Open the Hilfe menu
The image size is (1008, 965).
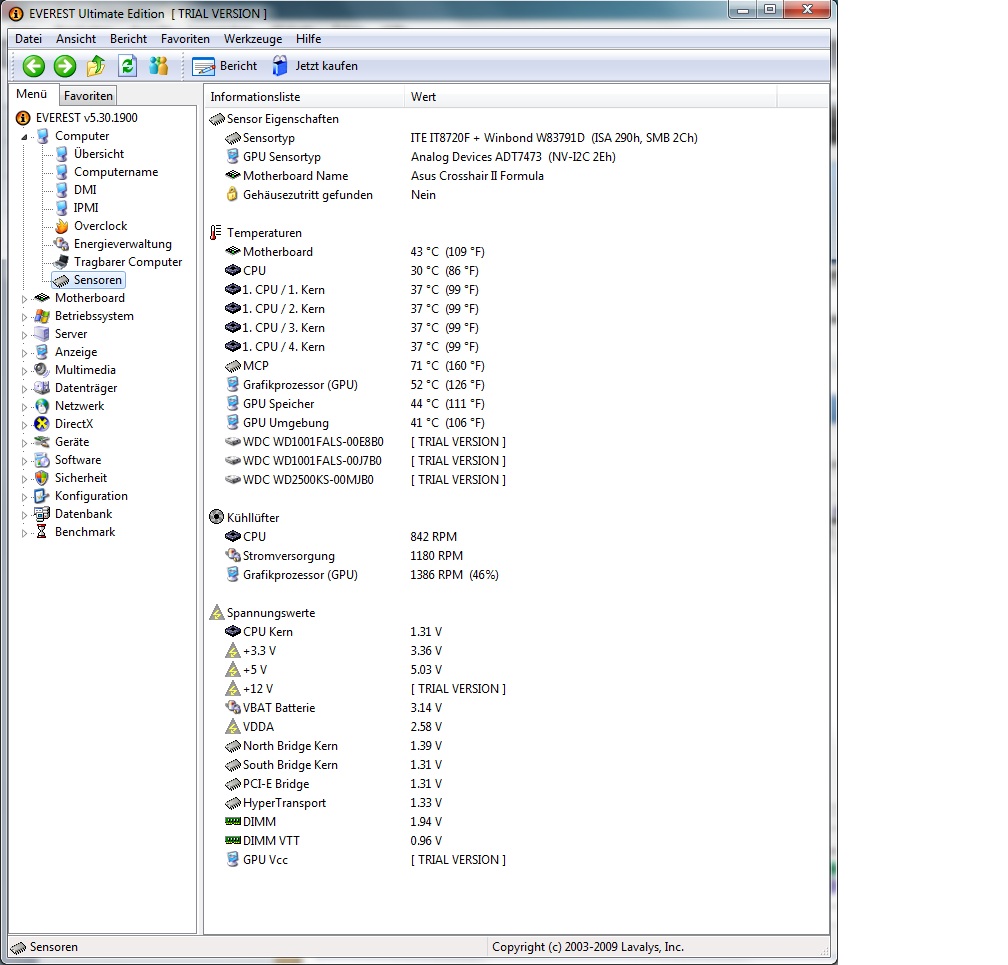point(308,39)
